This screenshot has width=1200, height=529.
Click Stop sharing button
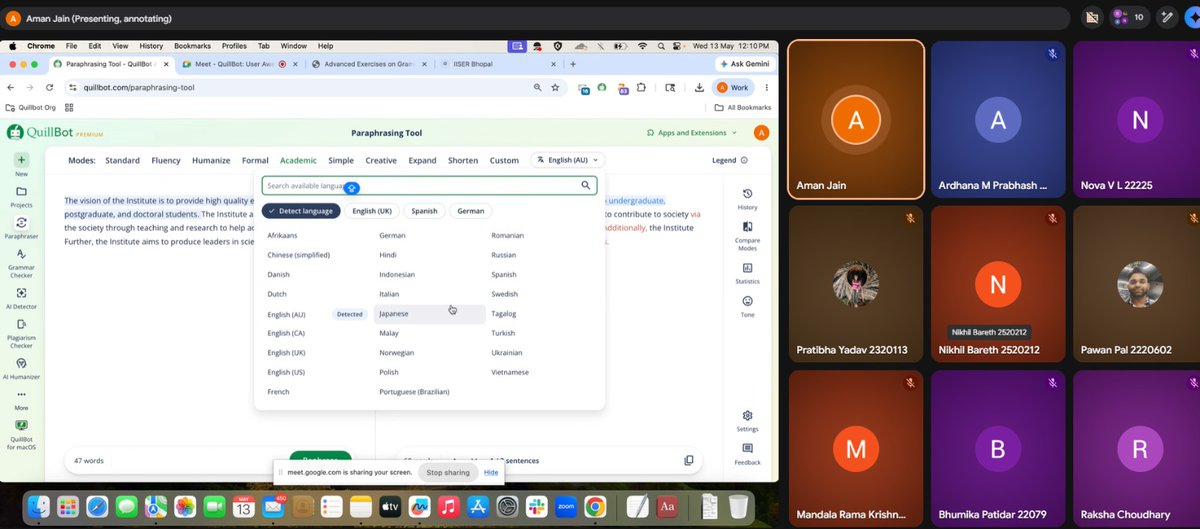(448, 472)
